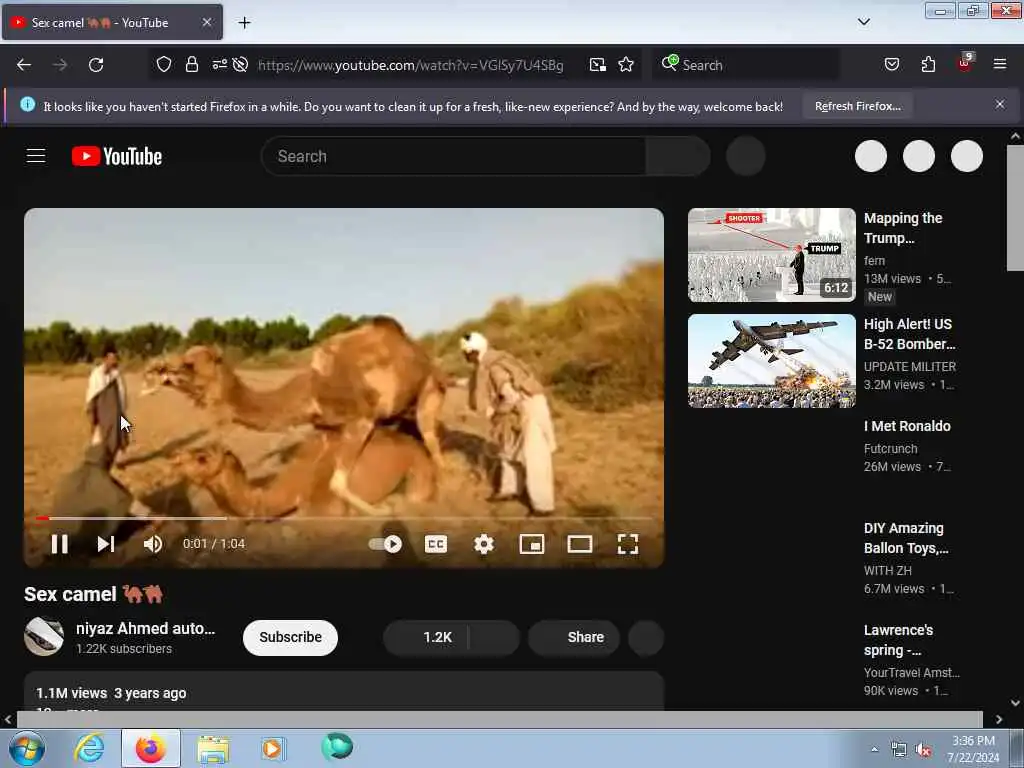Click the Firefox Search box
This screenshot has width=1024, height=768.
(x=746, y=65)
